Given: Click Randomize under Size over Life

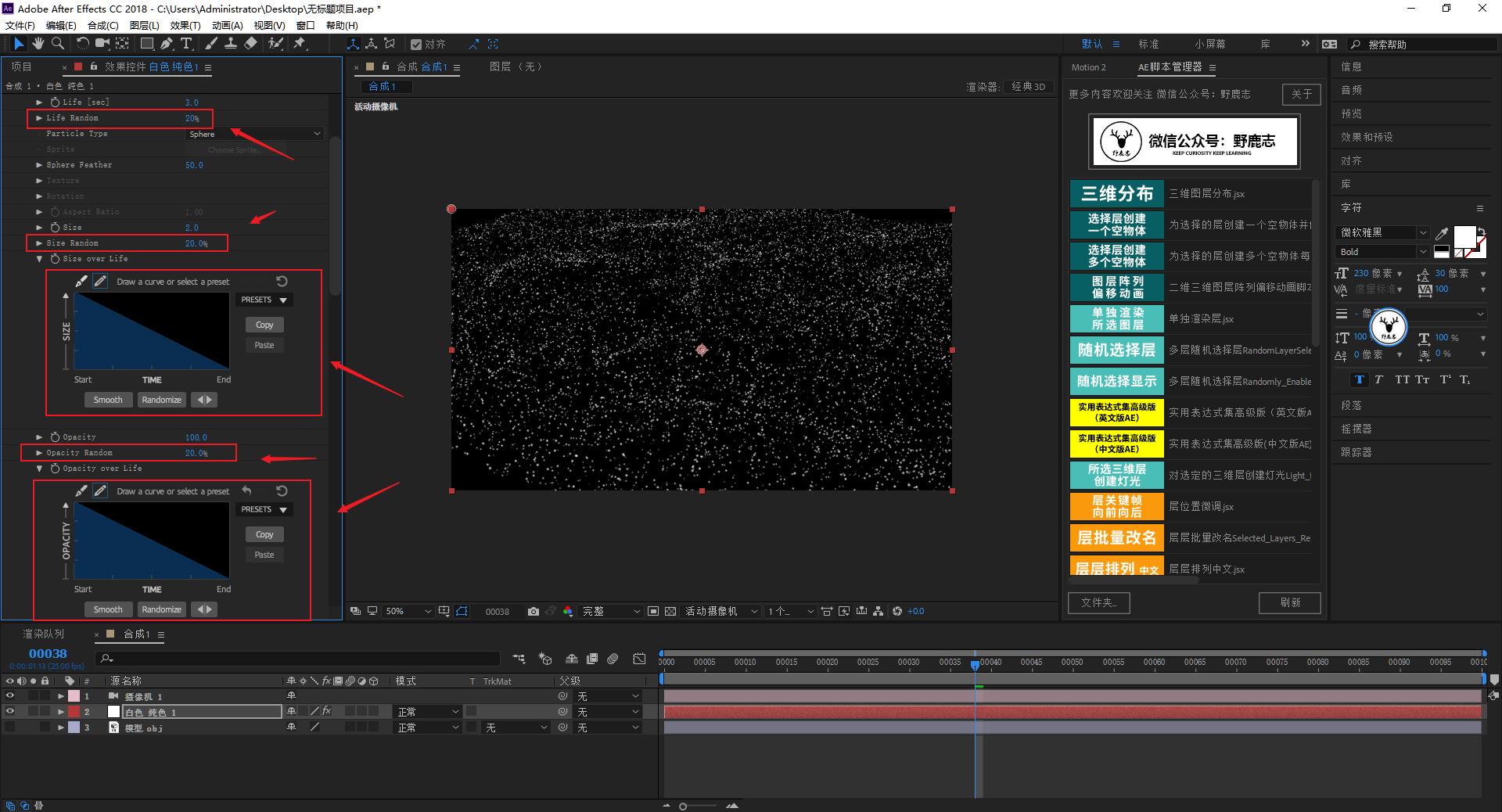Looking at the screenshot, I should tap(161, 400).
